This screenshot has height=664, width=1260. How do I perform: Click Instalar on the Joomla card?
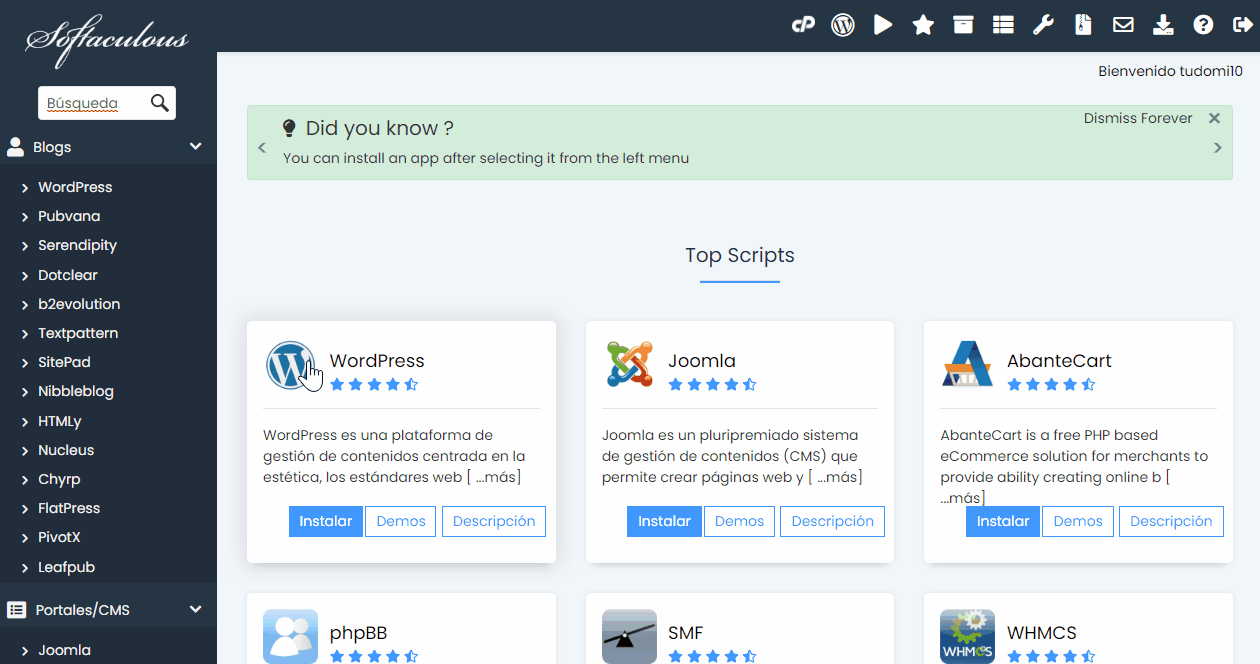click(x=664, y=521)
